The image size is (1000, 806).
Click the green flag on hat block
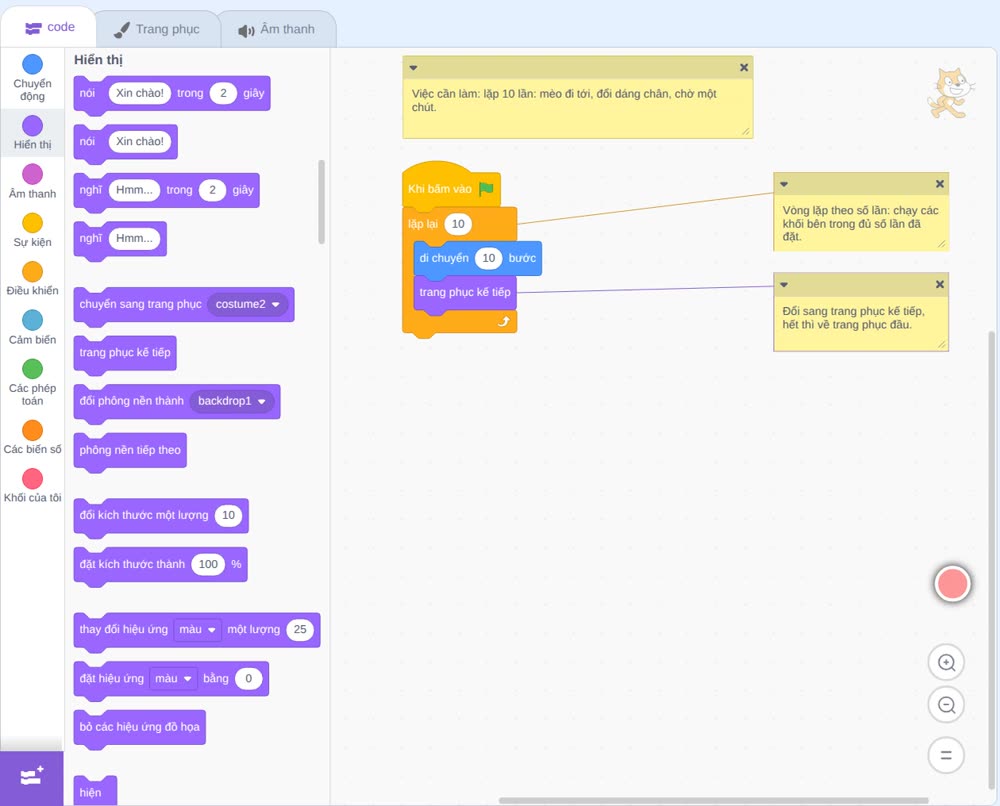487,189
